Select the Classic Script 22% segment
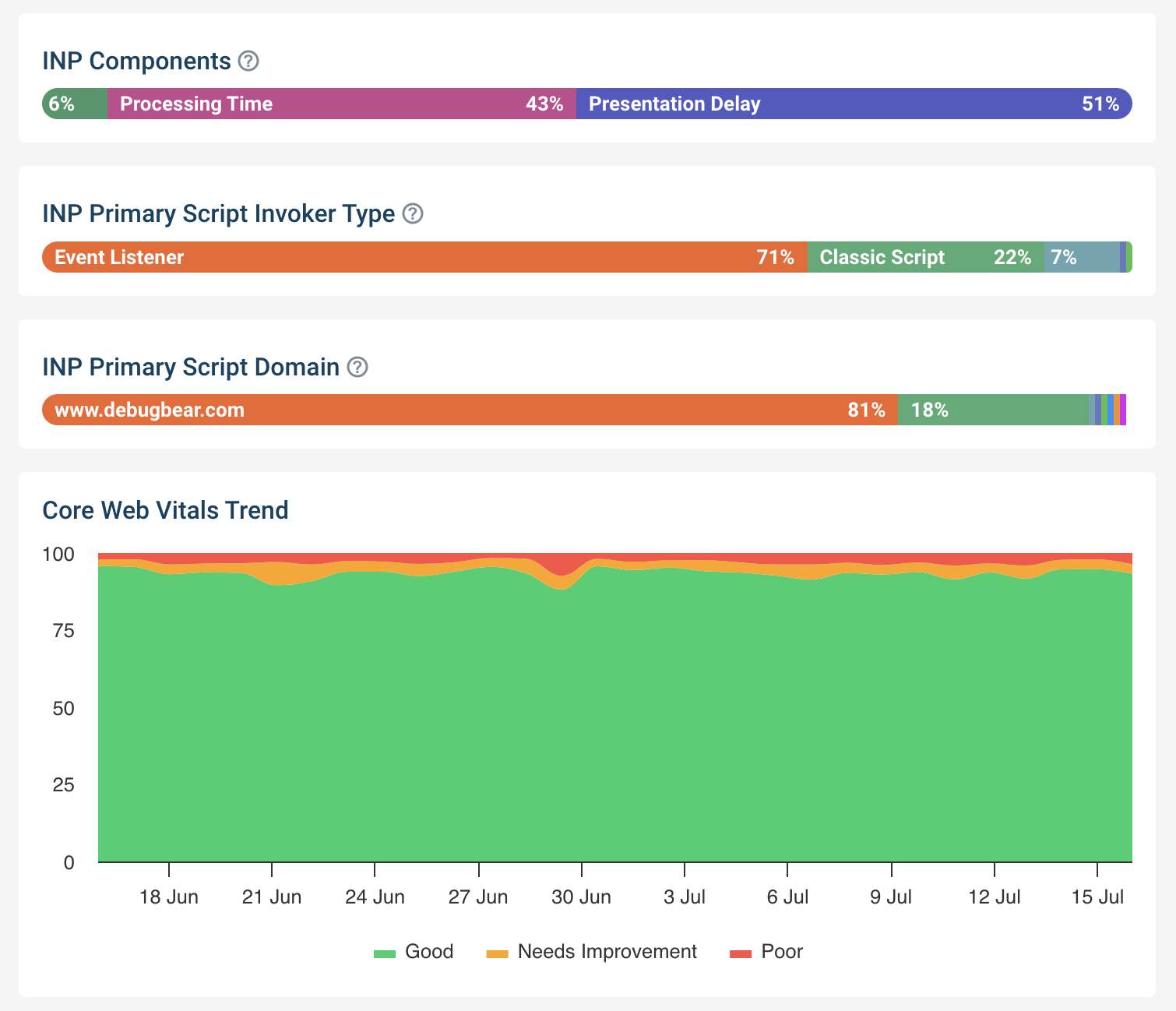The height and width of the screenshot is (1011, 1176). (x=926, y=257)
